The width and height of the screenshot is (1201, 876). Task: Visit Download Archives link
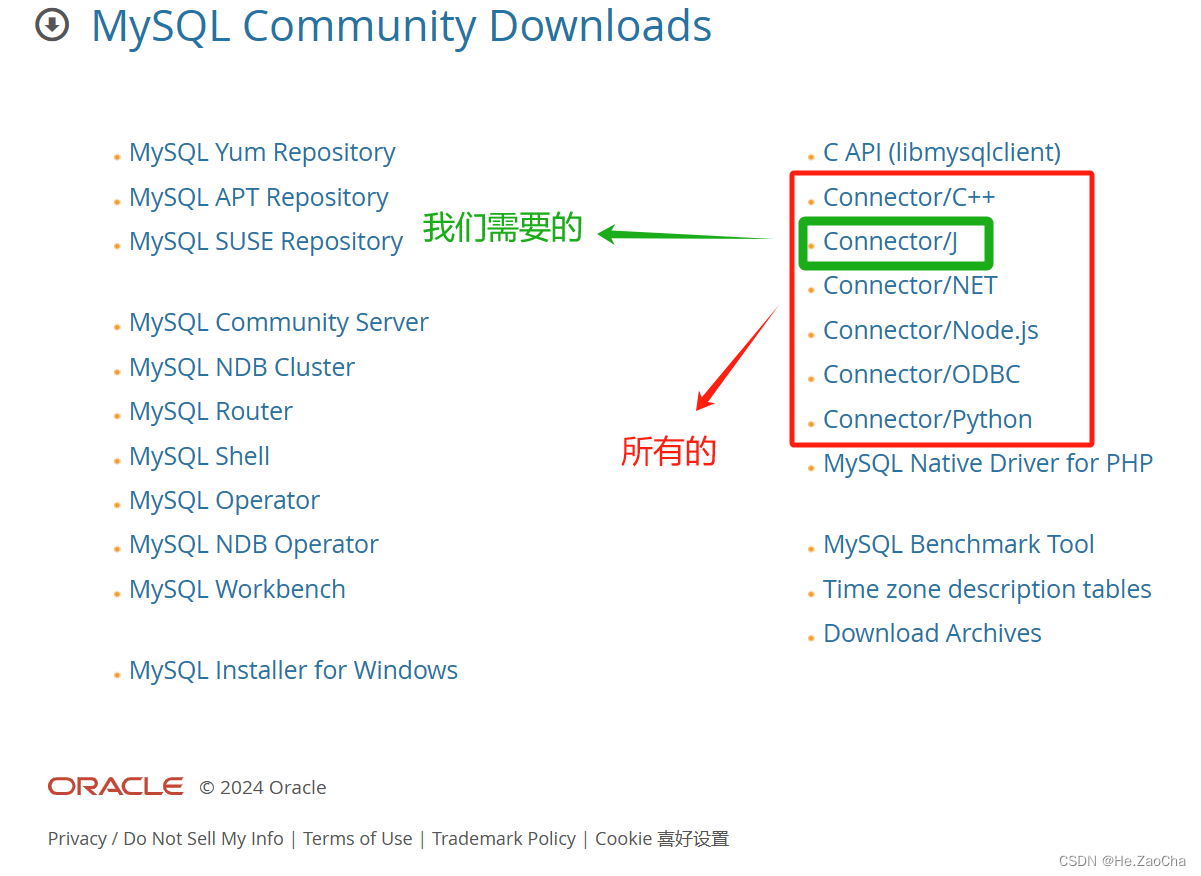(932, 634)
